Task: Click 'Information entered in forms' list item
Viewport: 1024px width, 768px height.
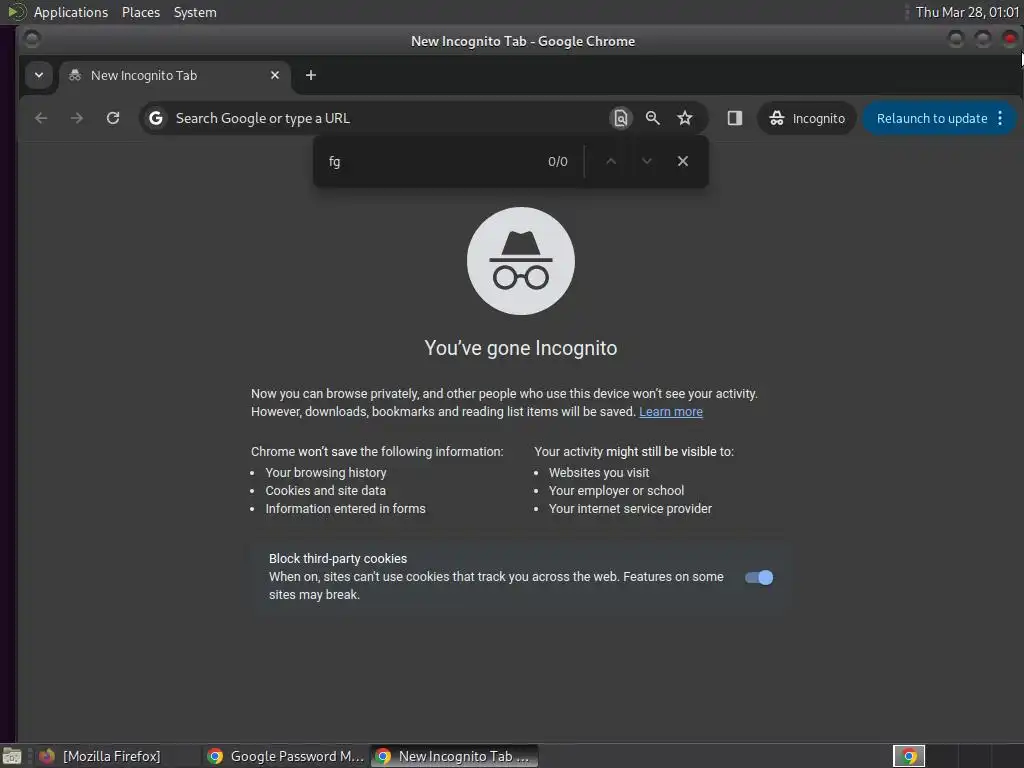Action: (x=345, y=509)
